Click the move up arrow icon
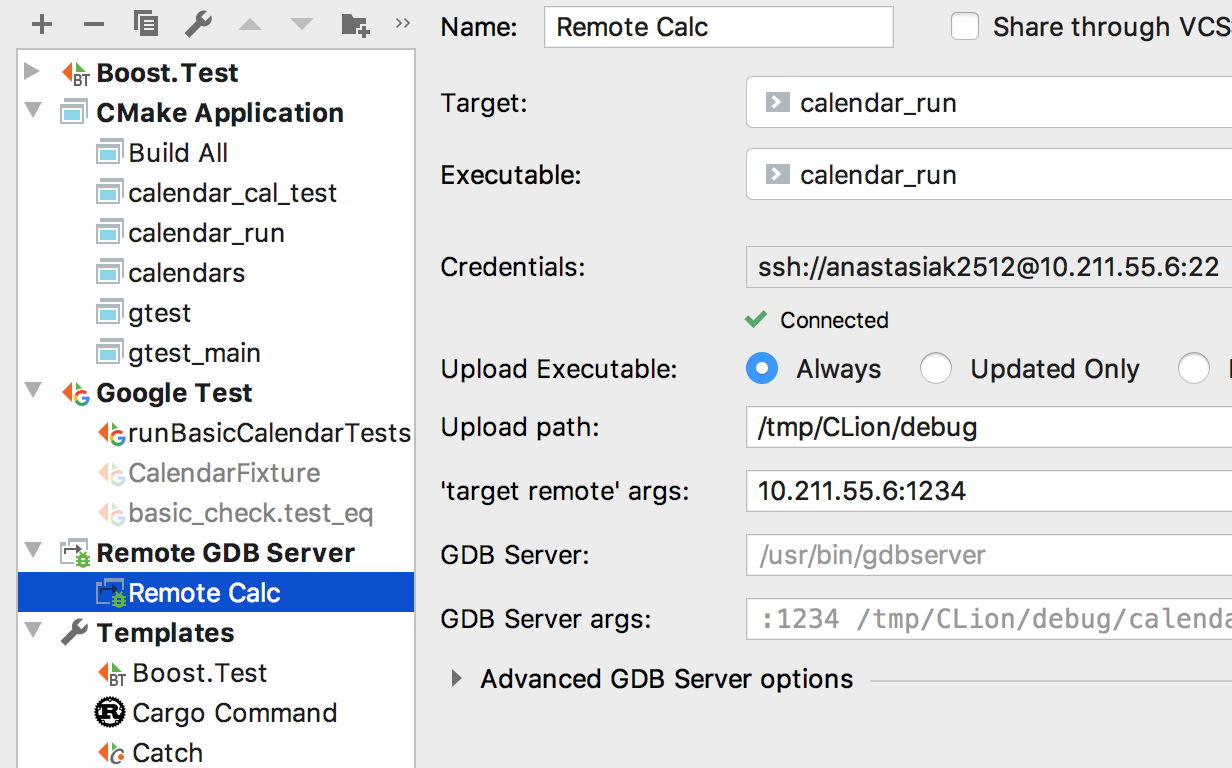Image resolution: width=1232 pixels, height=768 pixels. pyautogui.click(x=250, y=24)
